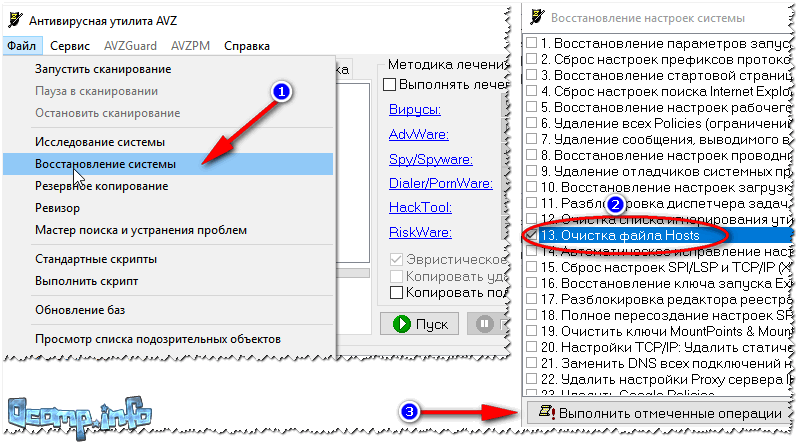Image resolution: width=804 pixels, height=443 pixels.
Task: Click the grey pause button icon
Action: (x=484, y=324)
